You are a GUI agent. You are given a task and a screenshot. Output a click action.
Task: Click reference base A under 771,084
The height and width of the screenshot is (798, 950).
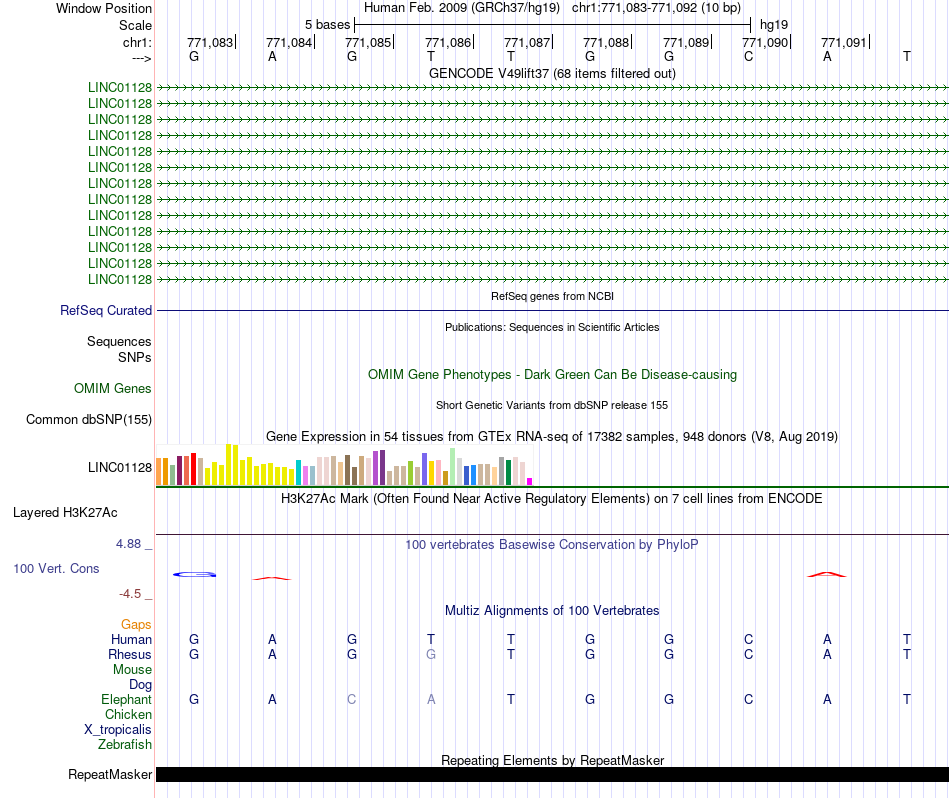[272, 56]
